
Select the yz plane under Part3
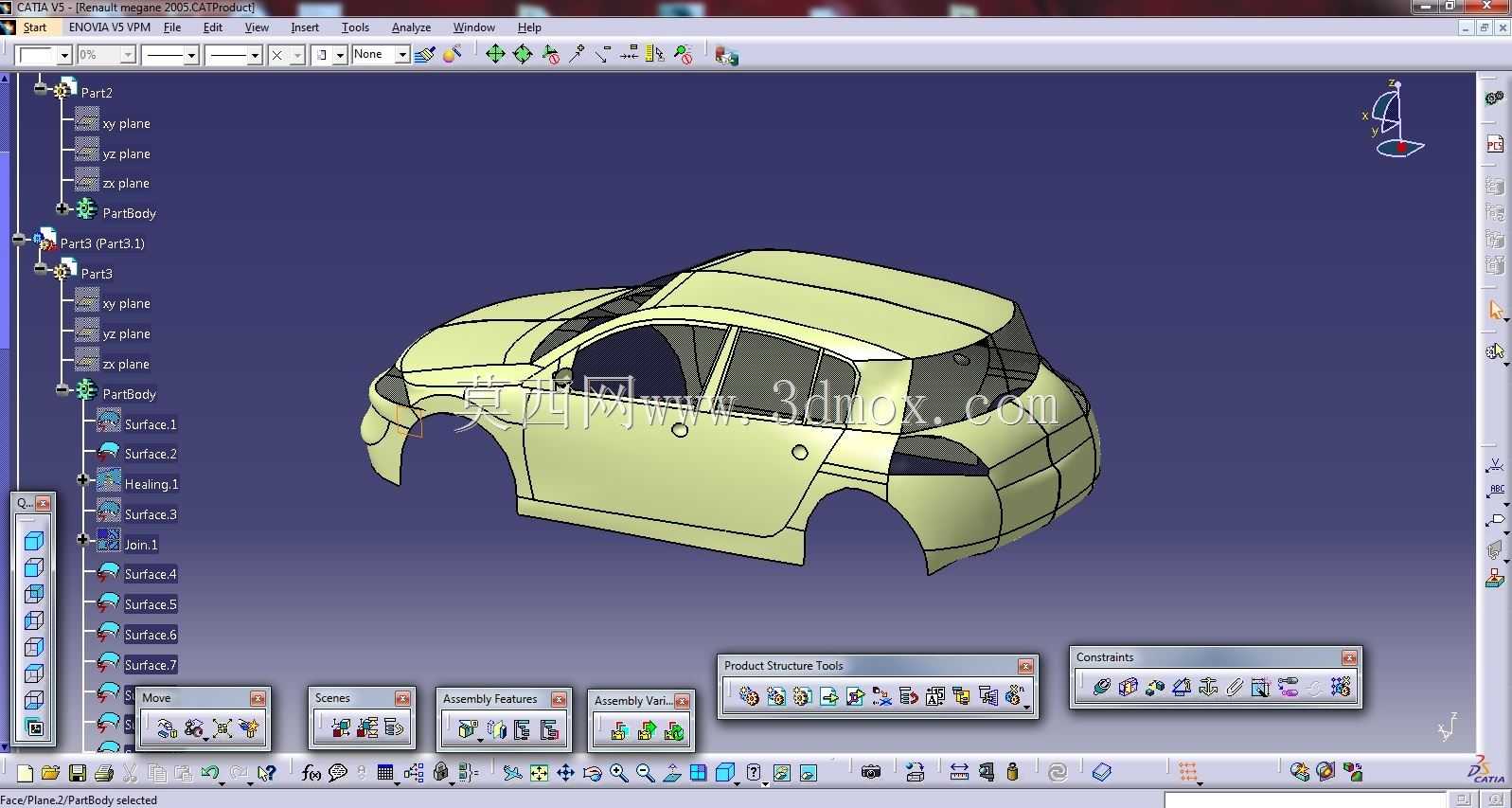coord(126,333)
